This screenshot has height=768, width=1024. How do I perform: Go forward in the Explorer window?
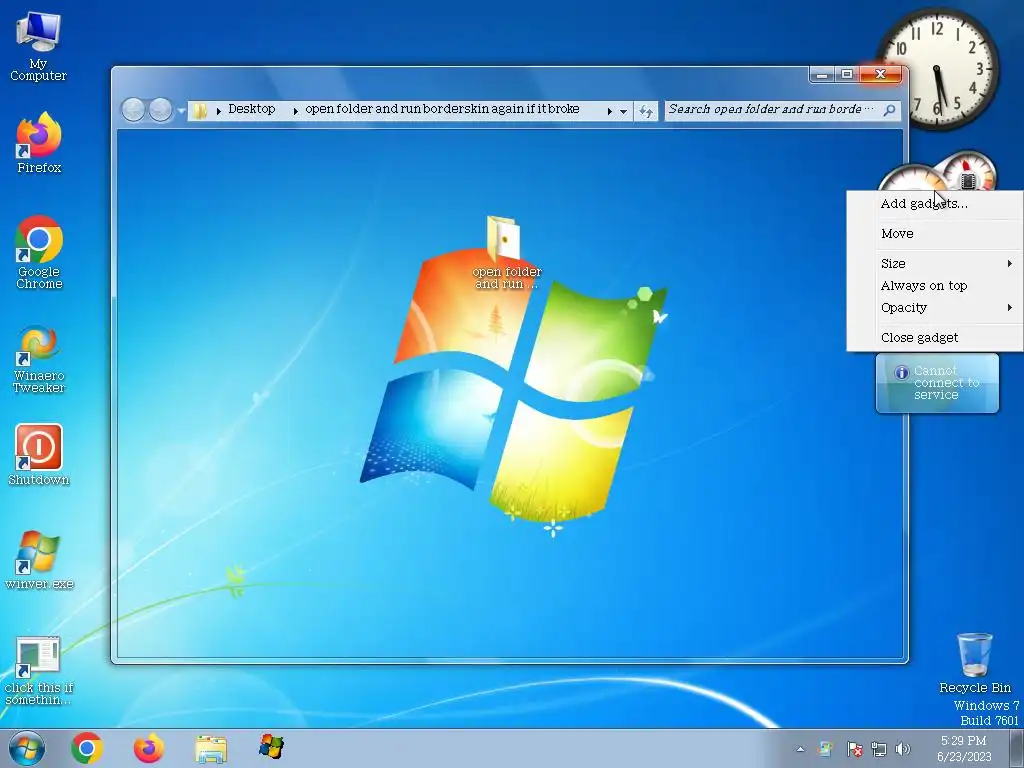click(160, 110)
